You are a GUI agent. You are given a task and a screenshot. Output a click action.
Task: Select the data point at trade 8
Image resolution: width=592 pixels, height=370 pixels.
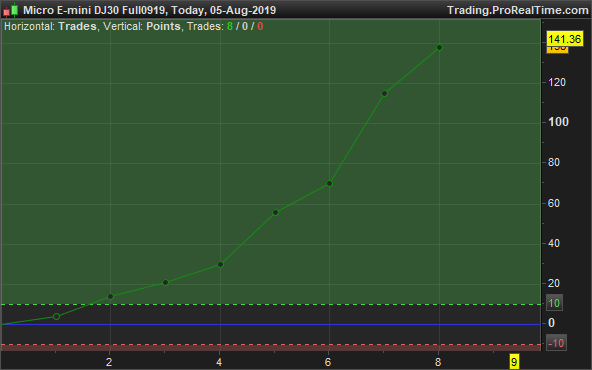coord(439,48)
